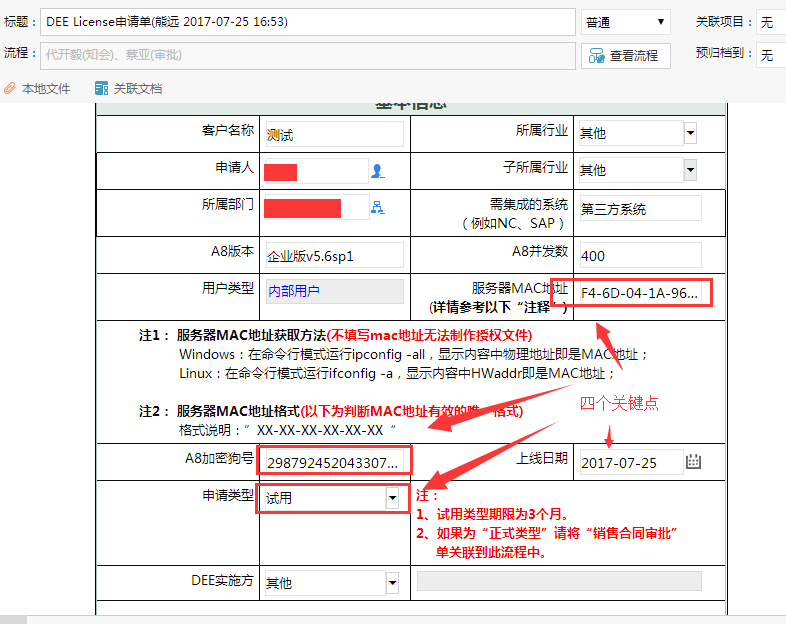The height and width of the screenshot is (624, 786).
Task: Click the A8并发数 field showing 400
Action: [640, 255]
